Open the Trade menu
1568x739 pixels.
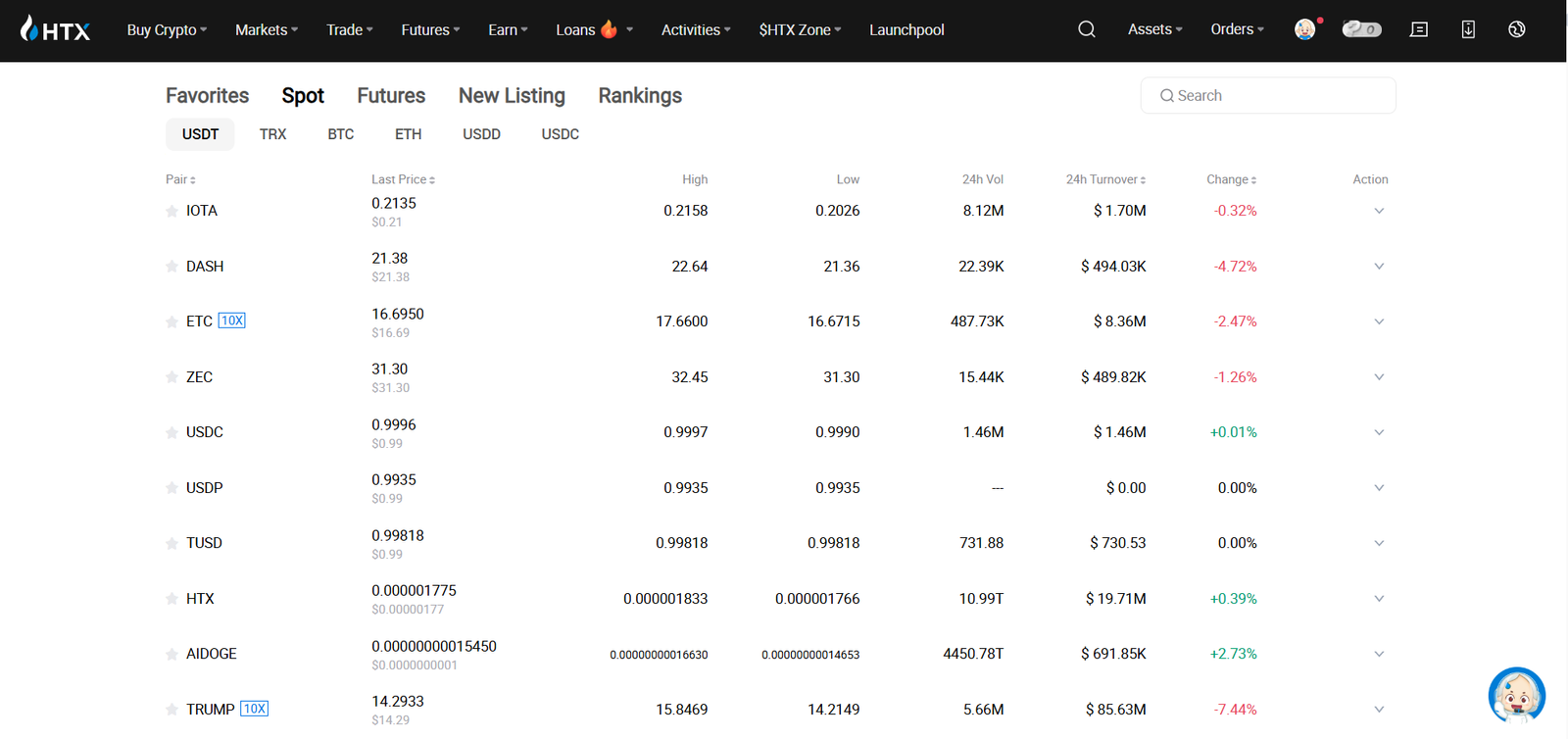[350, 29]
